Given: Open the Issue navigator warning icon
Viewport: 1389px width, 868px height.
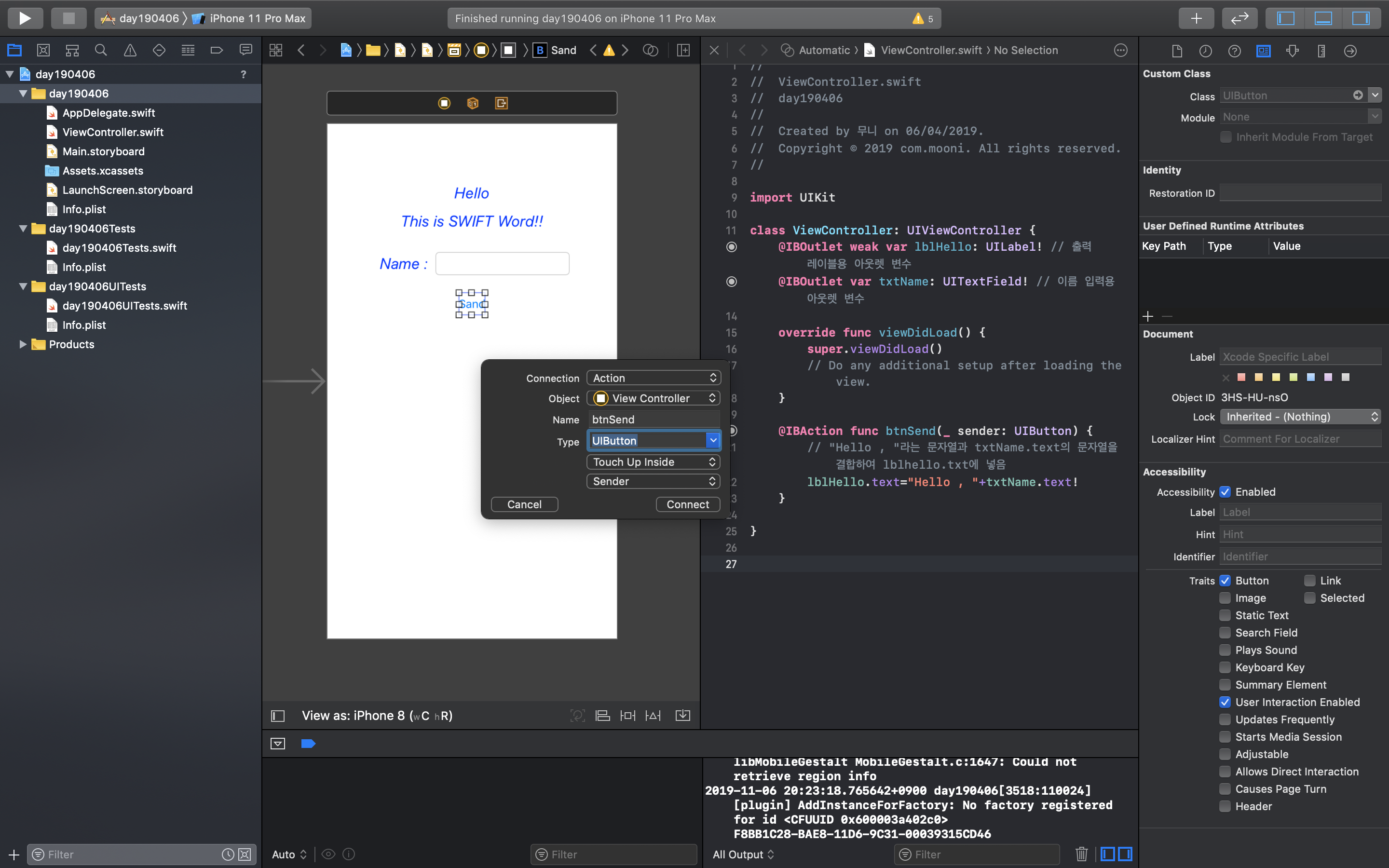Looking at the screenshot, I should click(x=130, y=51).
